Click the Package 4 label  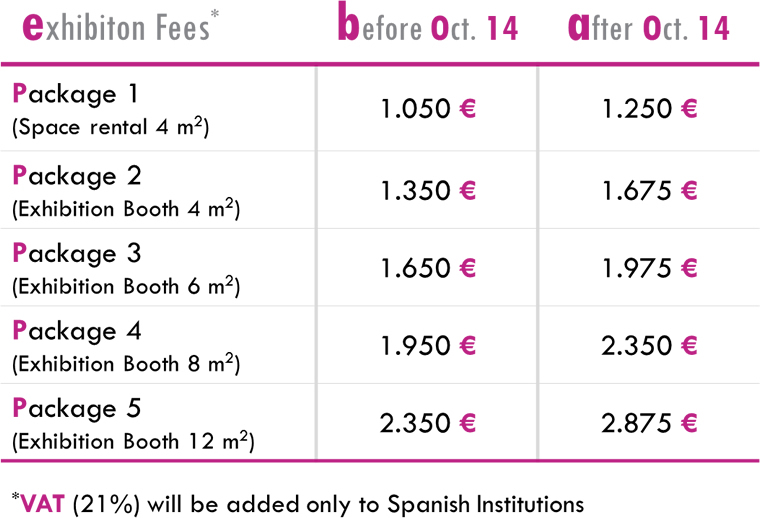point(77,331)
